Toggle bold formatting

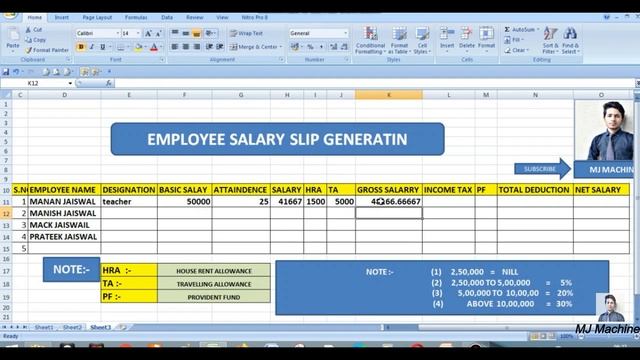pos(81,47)
